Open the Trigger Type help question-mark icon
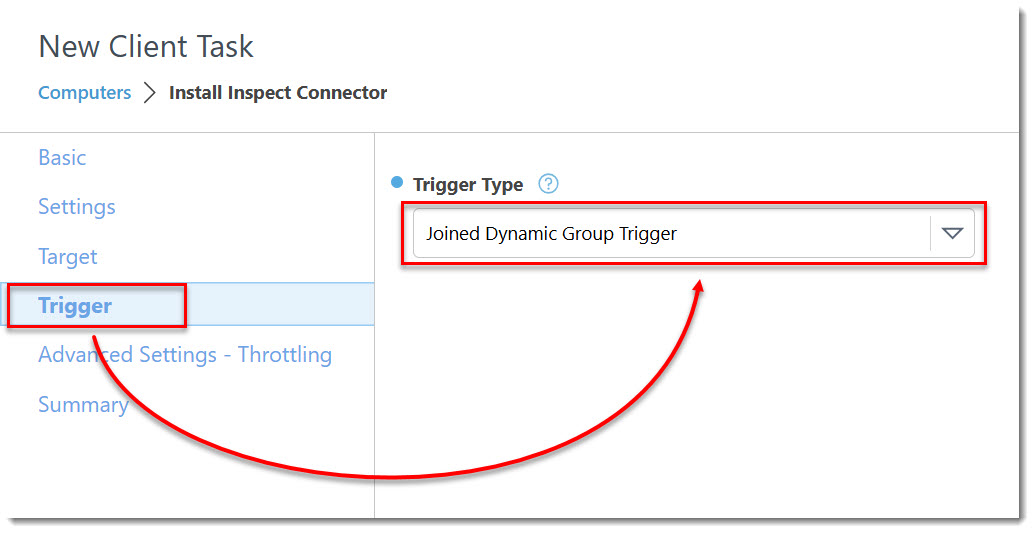Screen dimensions: 1034x533 pyautogui.click(x=548, y=183)
